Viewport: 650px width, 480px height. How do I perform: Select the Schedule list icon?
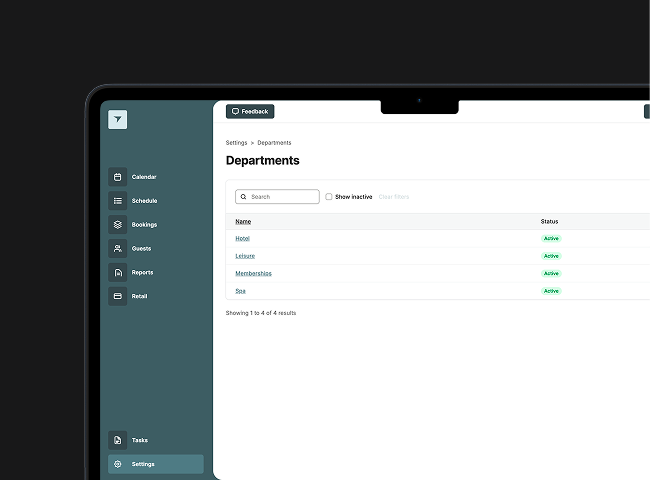[117, 201]
